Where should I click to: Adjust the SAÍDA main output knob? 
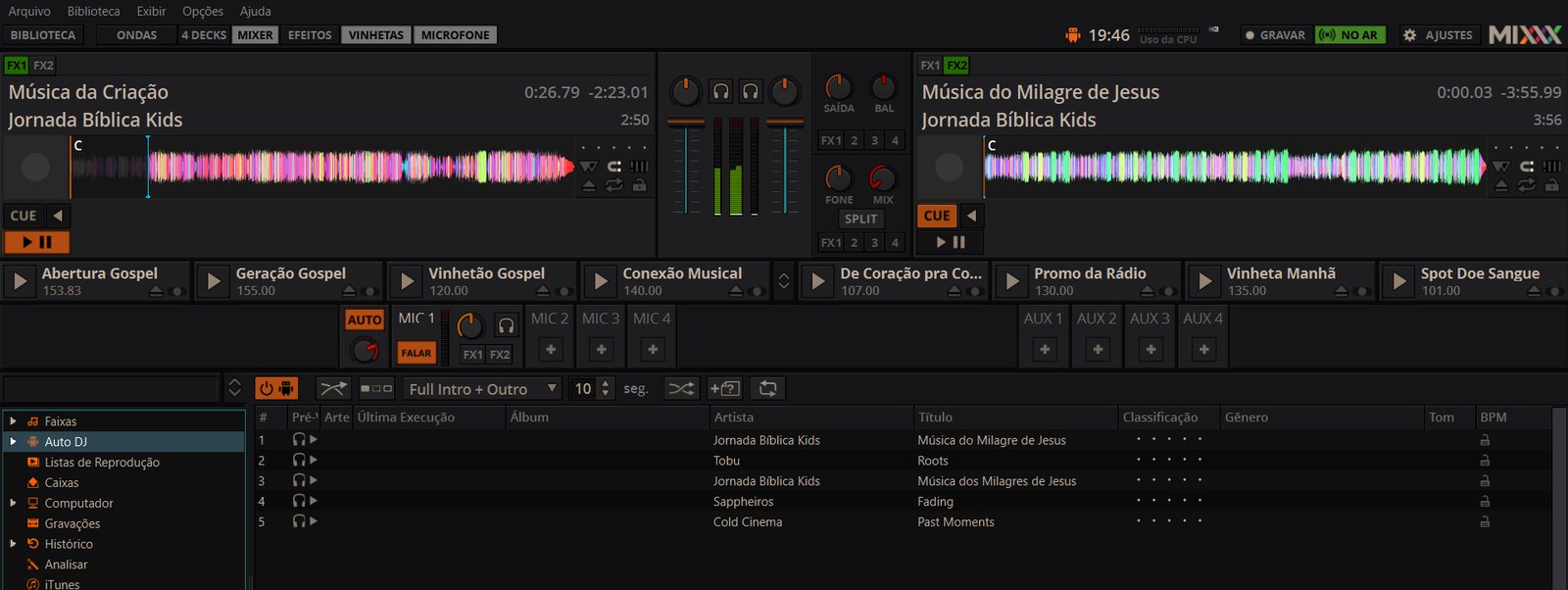coord(838,86)
